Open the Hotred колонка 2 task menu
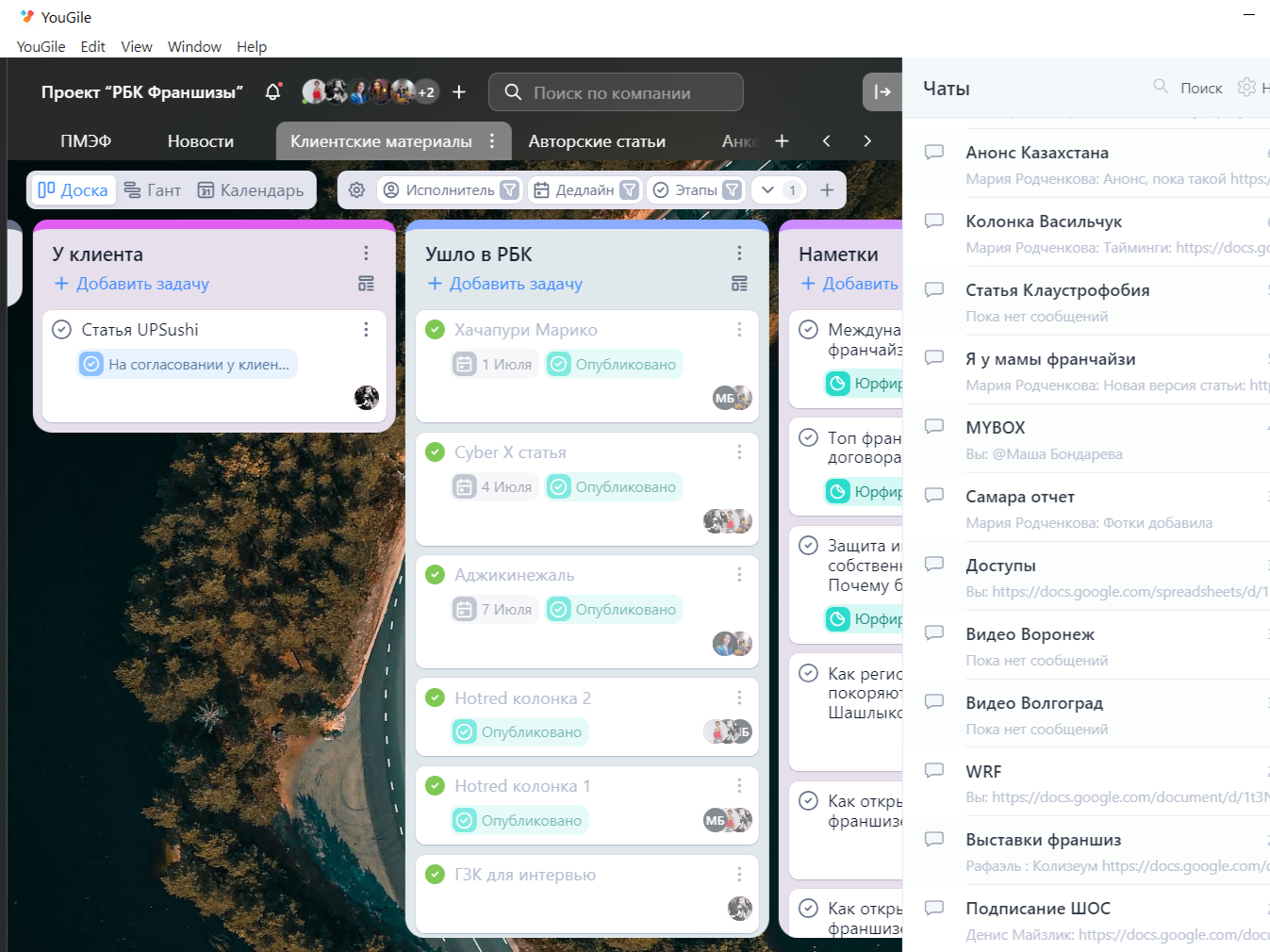Image resolution: width=1270 pixels, height=952 pixels. (x=739, y=698)
